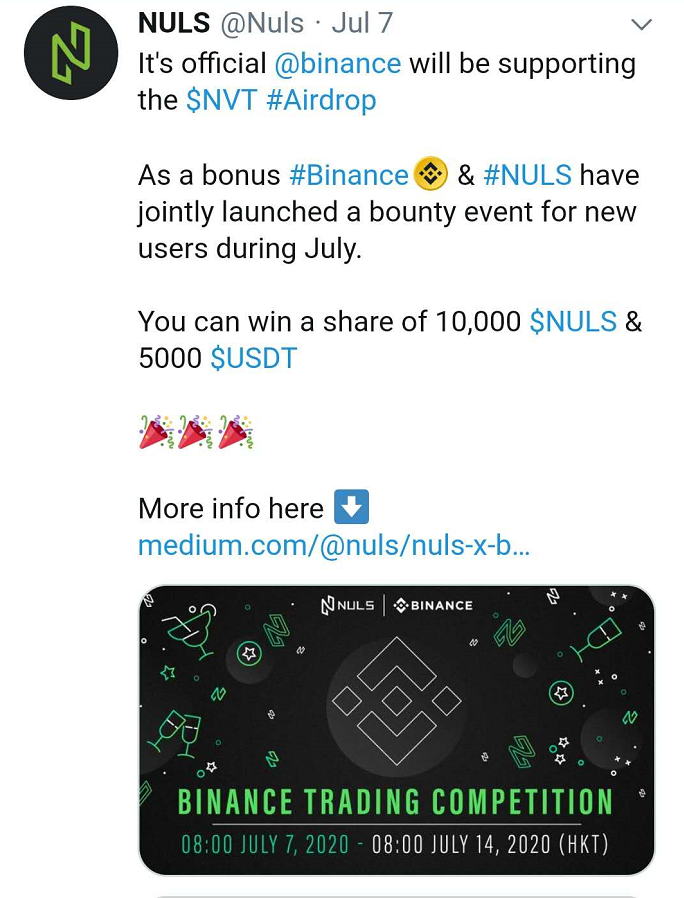Open the #Airdrop hashtag

point(321,100)
